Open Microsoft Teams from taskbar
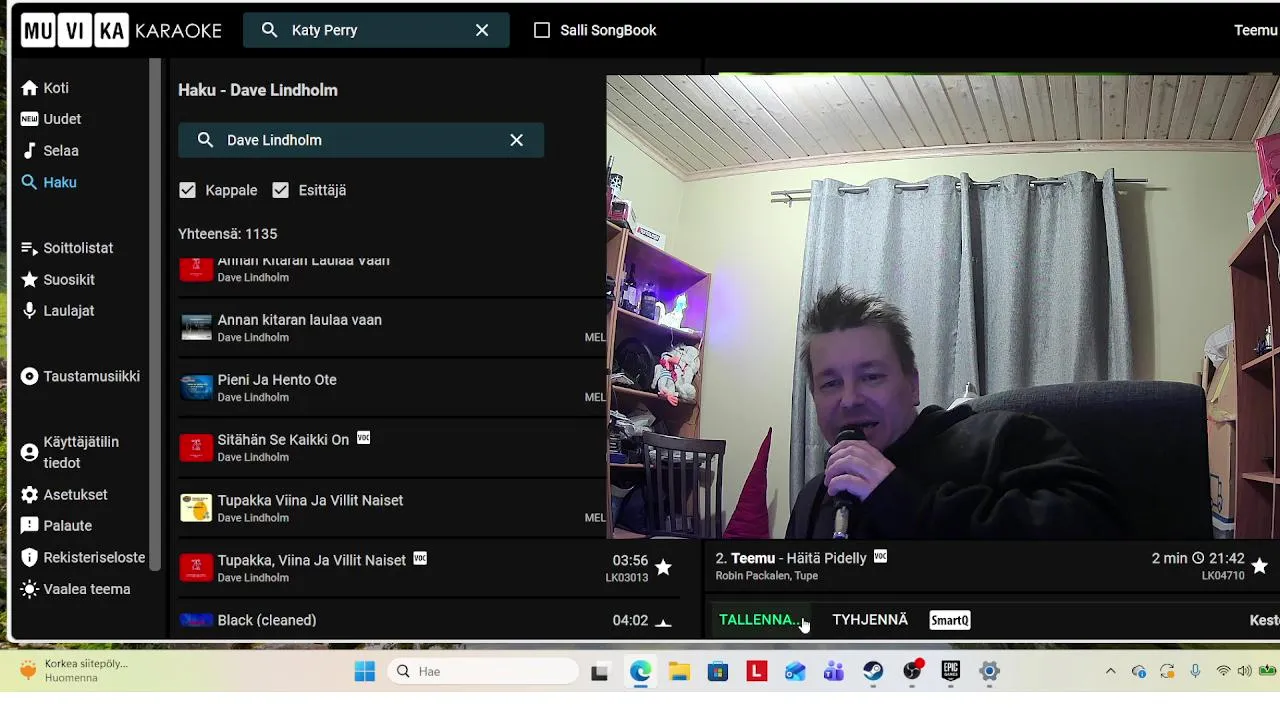Image resolution: width=1280 pixels, height=720 pixels. pos(834,672)
